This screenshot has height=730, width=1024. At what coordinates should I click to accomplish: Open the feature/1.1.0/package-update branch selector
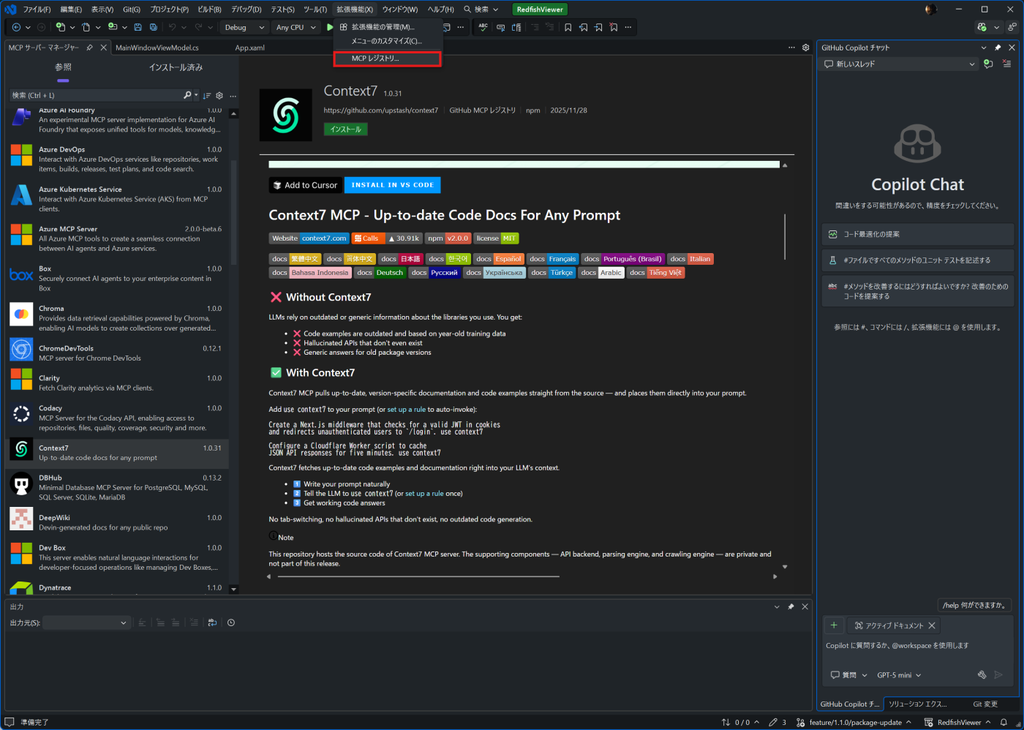[x=854, y=722]
